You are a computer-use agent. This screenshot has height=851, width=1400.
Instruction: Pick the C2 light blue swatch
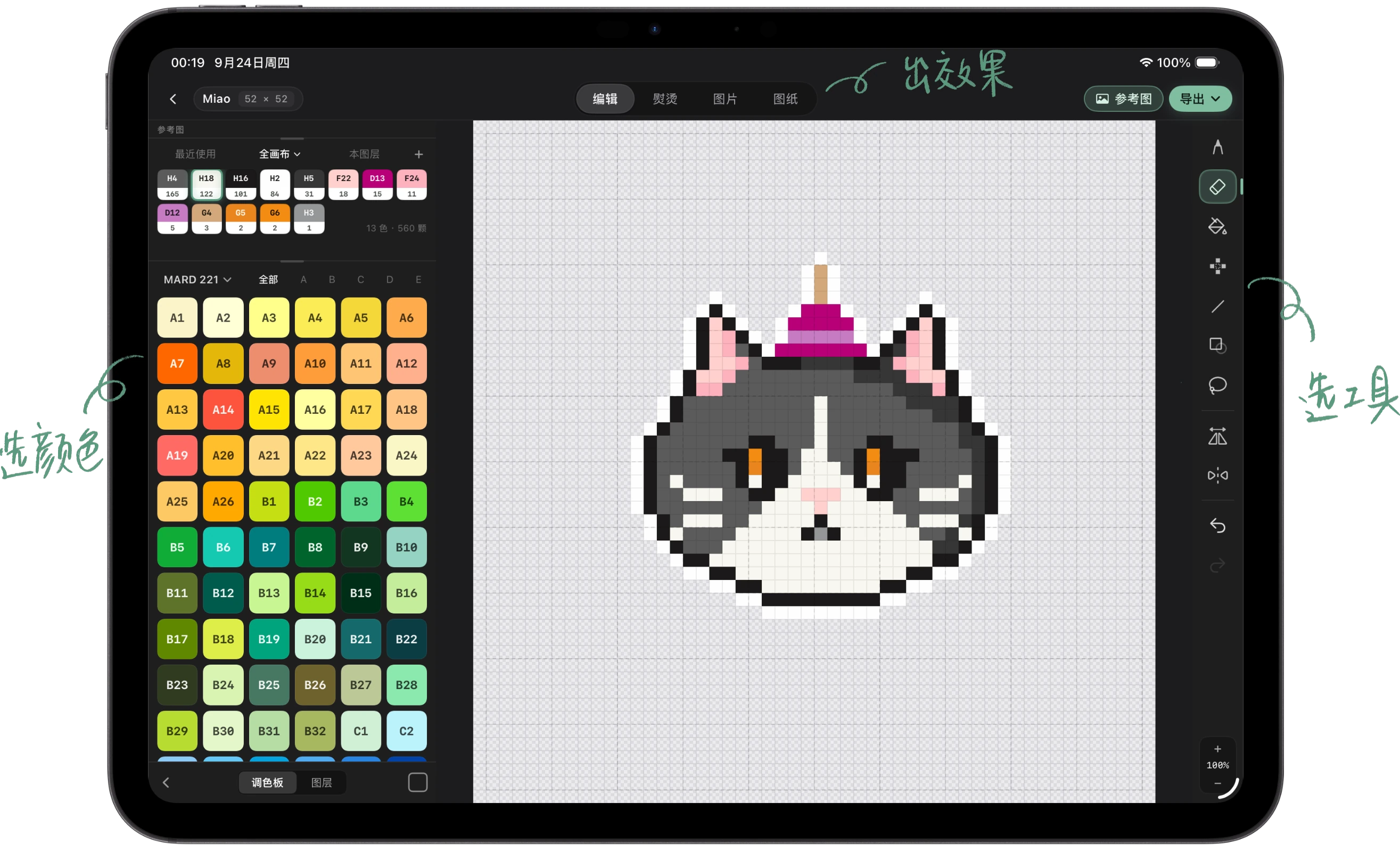click(x=406, y=731)
